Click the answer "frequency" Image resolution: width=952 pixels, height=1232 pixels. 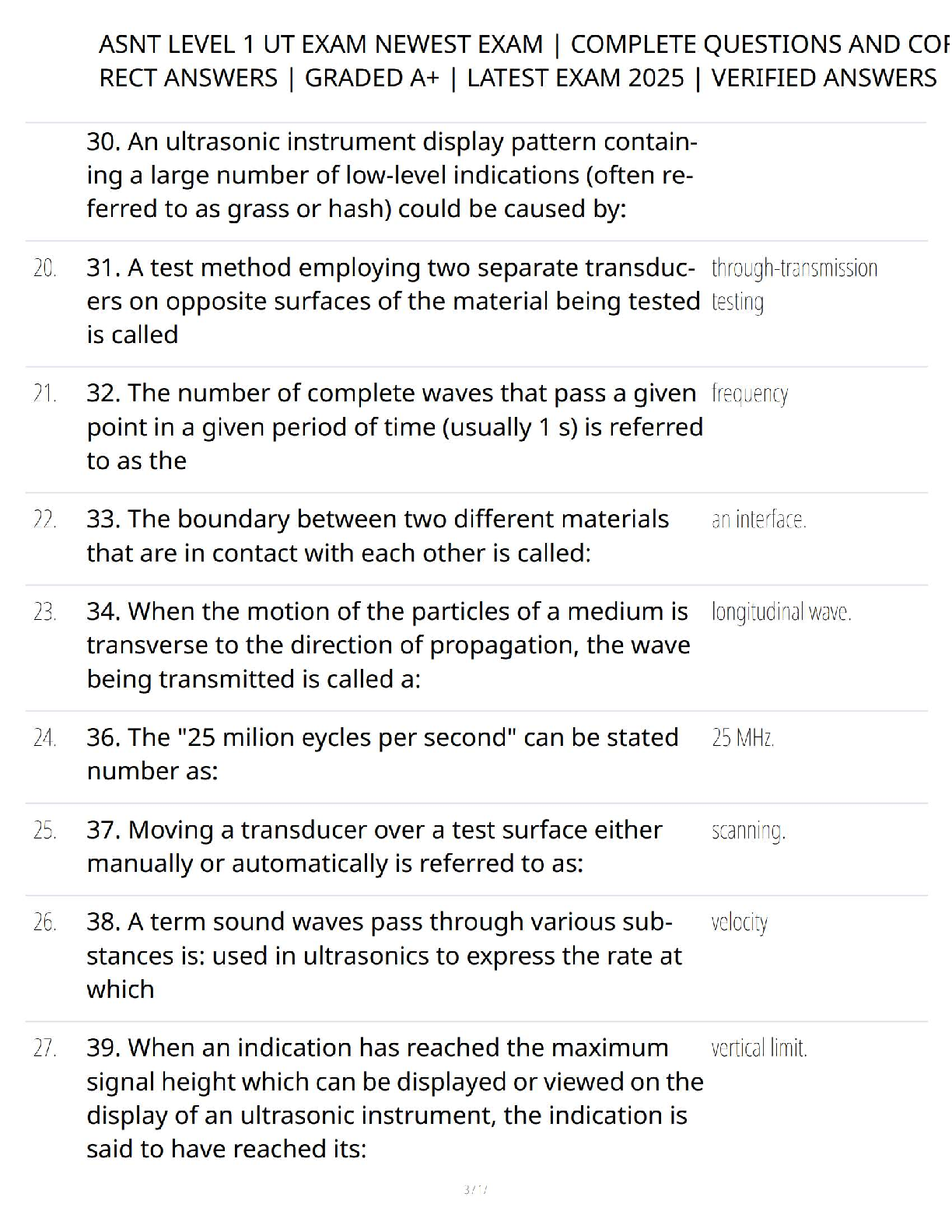click(x=749, y=394)
